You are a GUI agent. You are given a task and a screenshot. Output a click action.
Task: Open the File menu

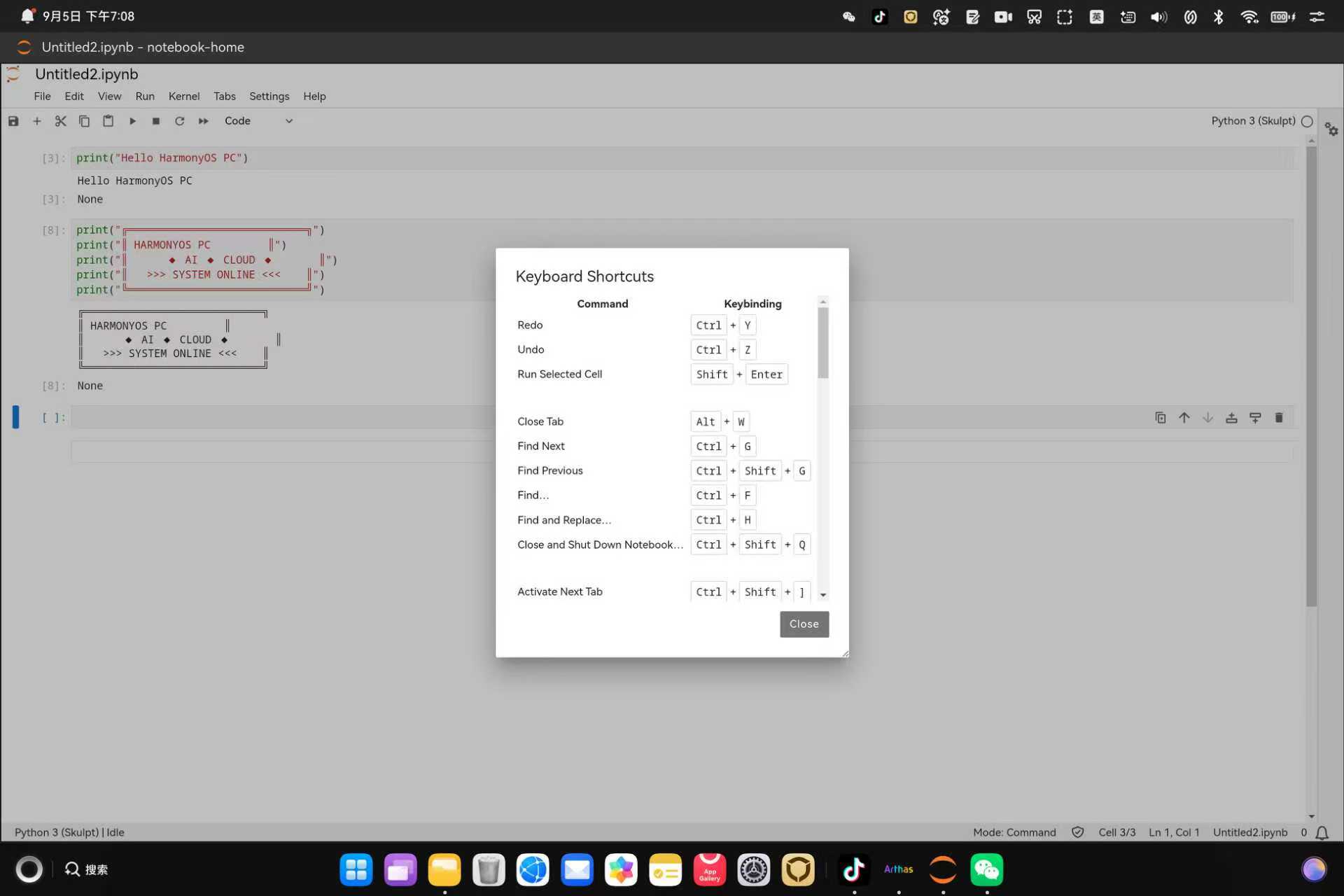(x=43, y=97)
